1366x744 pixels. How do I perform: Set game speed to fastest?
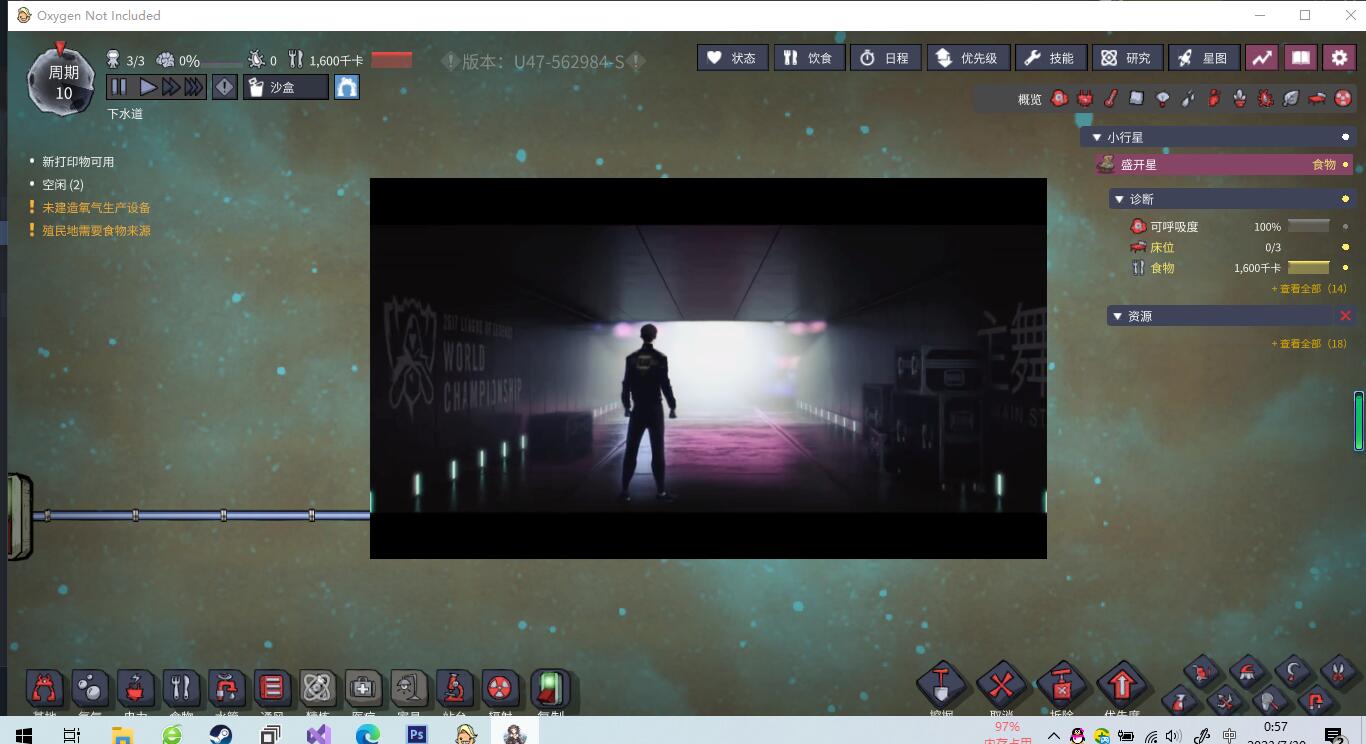pos(194,87)
